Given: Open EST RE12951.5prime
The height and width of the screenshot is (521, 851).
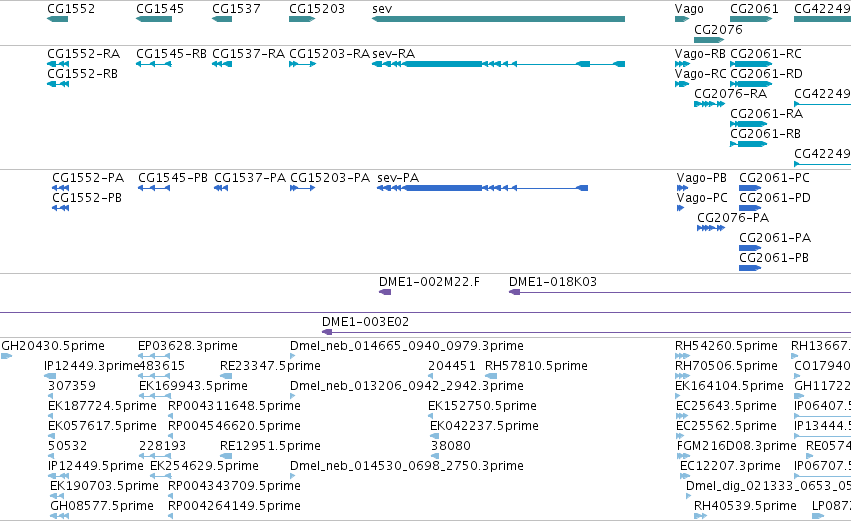Looking at the screenshot, I should point(270,447).
